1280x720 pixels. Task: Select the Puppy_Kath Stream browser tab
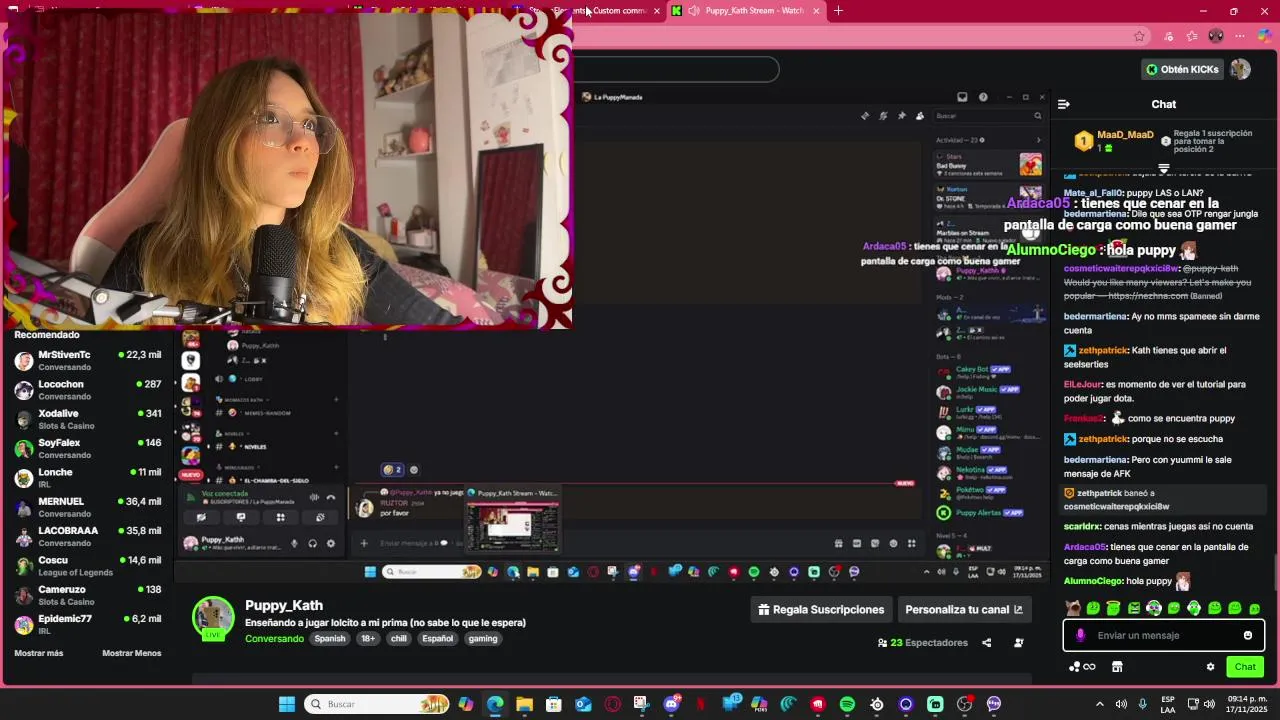pyautogui.click(x=750, y=11)
